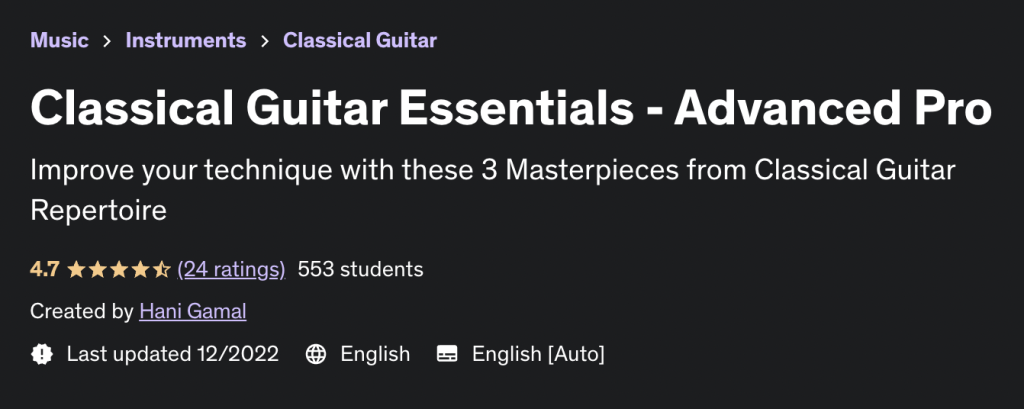Click the 553 students count
Screen dimensions: 1024x409
[x=360, y=269]
